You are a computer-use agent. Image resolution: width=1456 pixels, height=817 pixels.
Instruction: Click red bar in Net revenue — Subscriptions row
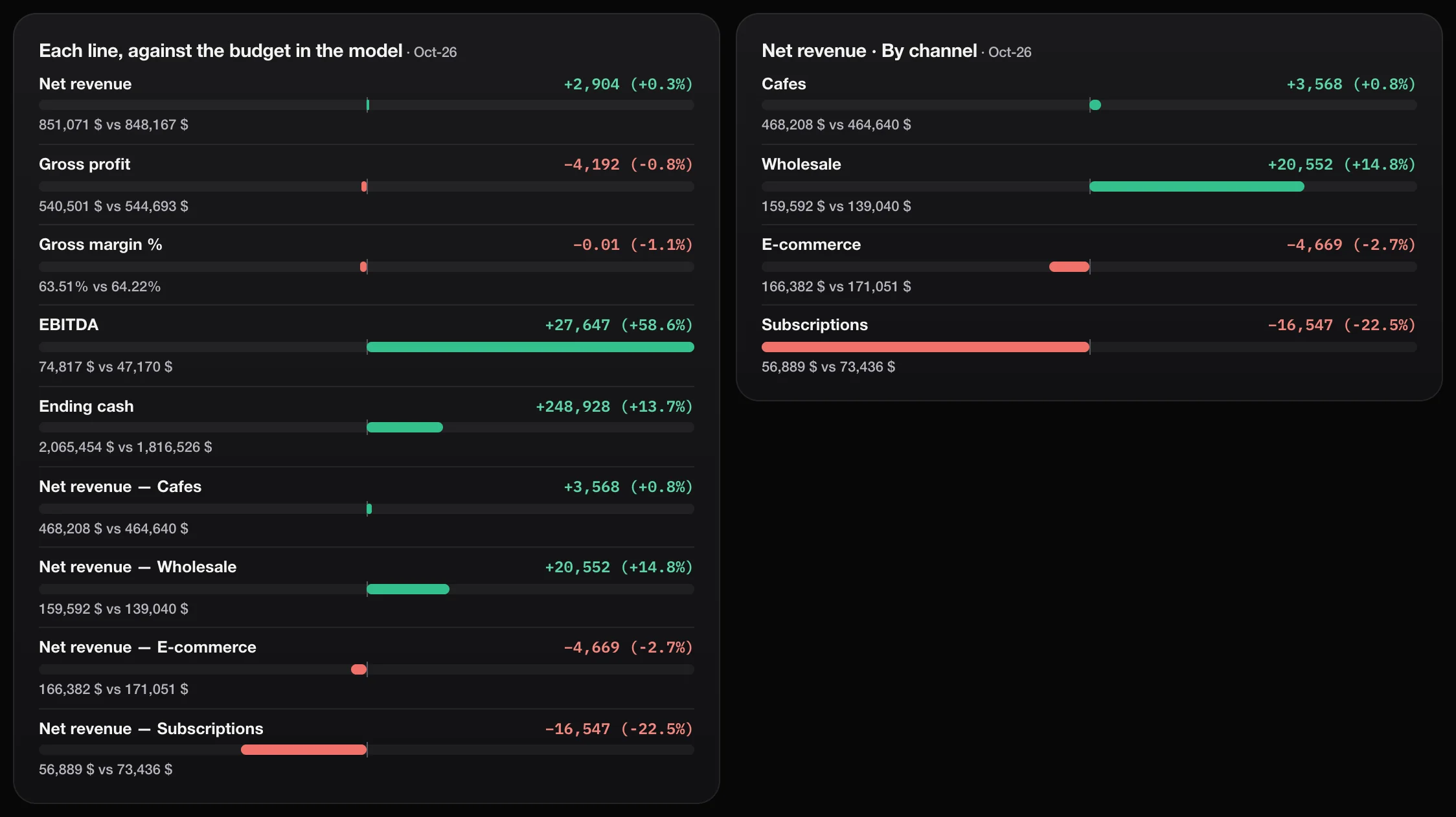coord(304,750)
